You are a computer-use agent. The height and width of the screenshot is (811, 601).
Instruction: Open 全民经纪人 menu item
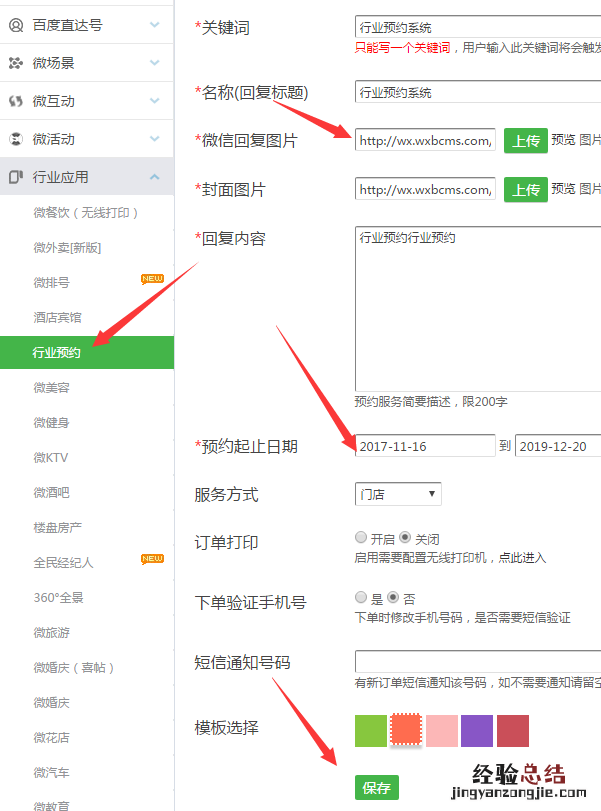click(x=63, y=563)
